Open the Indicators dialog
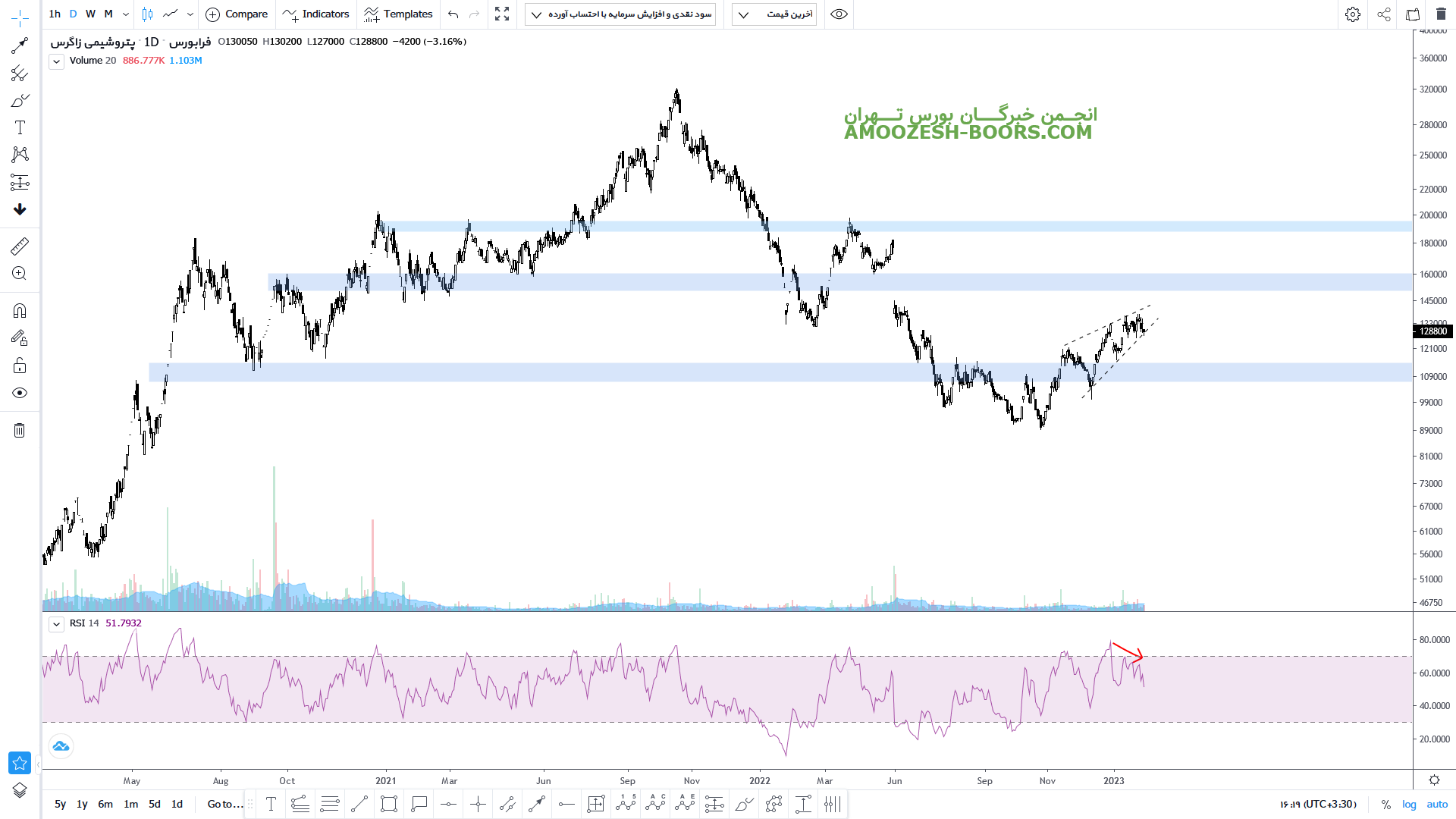This screenshot has width=1456, height=819. point(316,14)
